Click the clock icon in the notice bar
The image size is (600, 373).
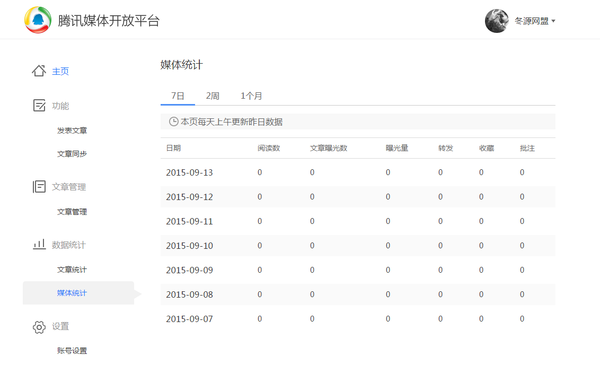click(x=173, y=122)
